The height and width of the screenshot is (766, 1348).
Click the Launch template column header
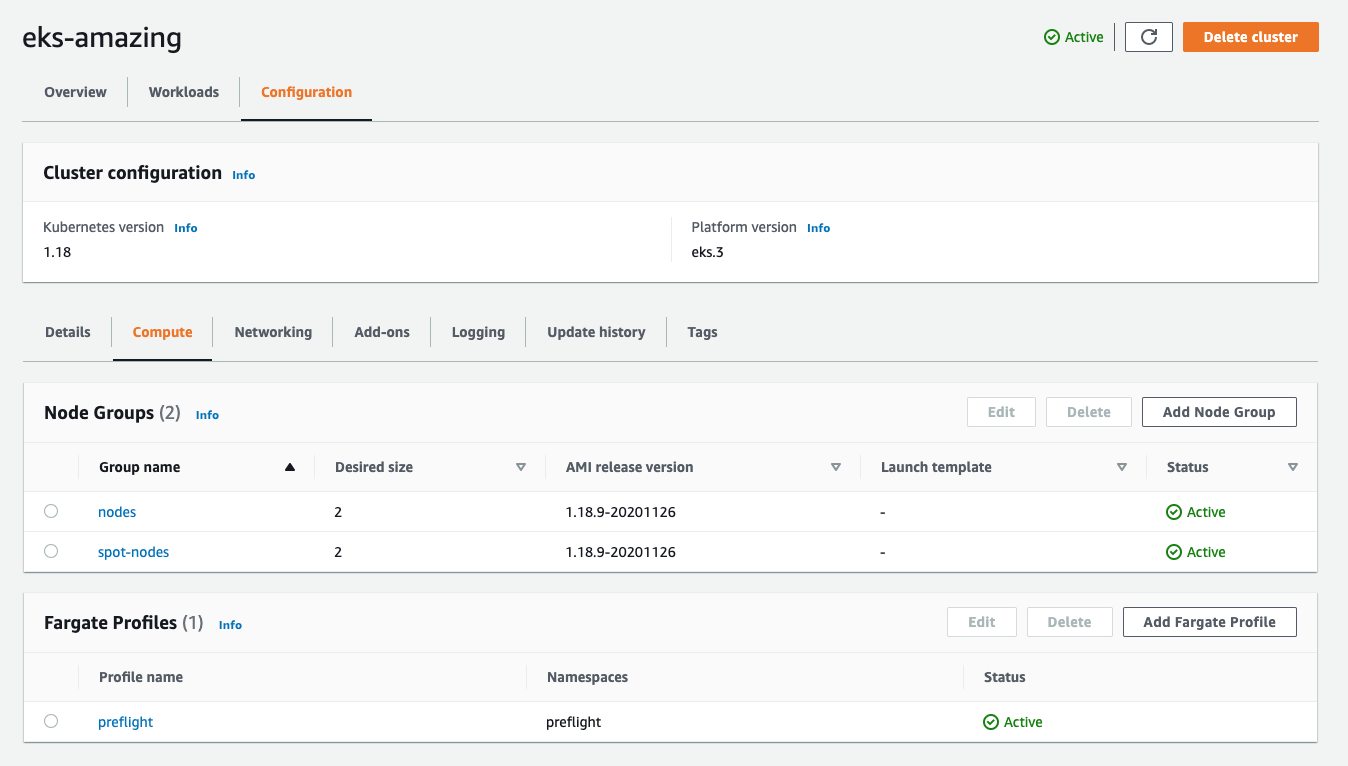click(936, 467)
